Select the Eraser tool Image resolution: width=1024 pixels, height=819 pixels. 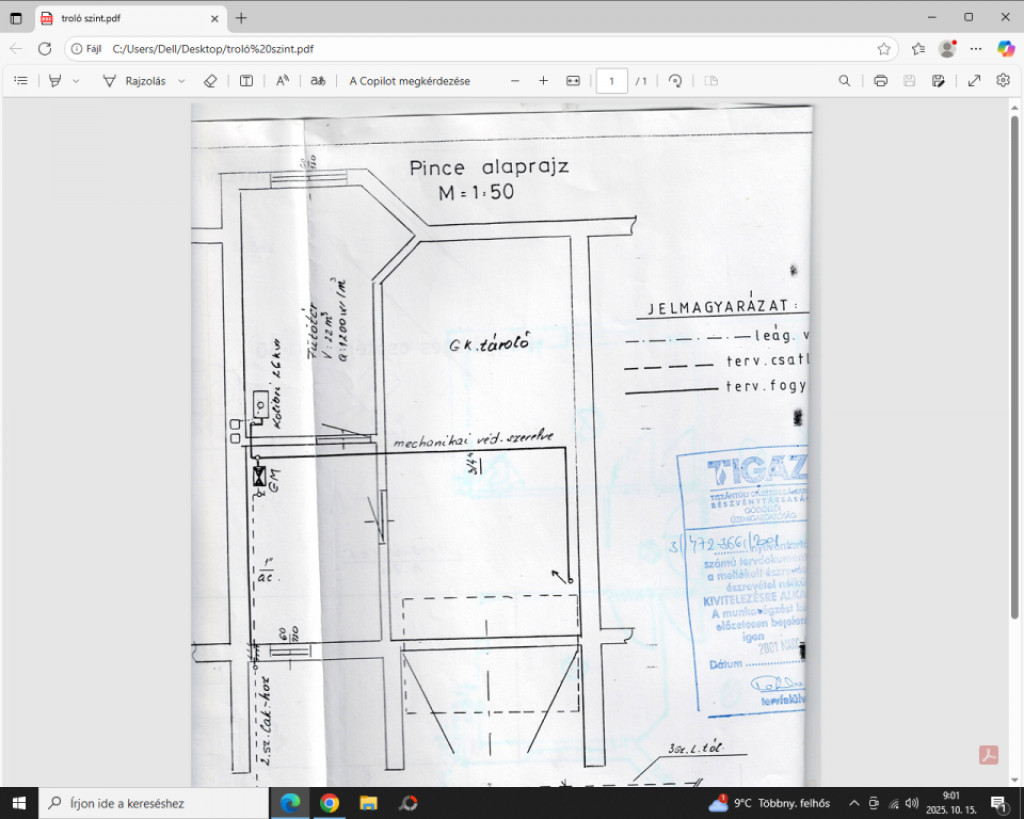210,81
